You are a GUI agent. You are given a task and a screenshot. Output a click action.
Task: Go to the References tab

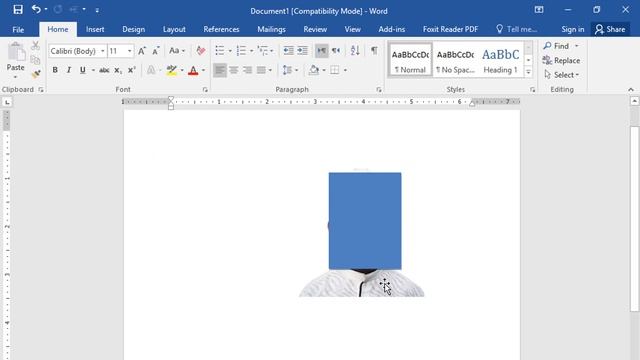click(x=221, y=29)
